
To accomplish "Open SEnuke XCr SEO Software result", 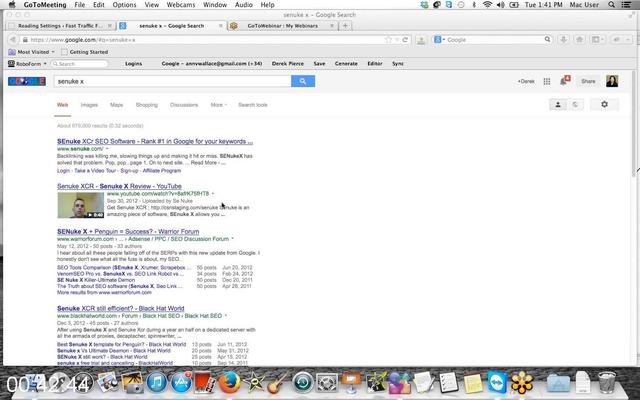I will click(x=155, y=141).
